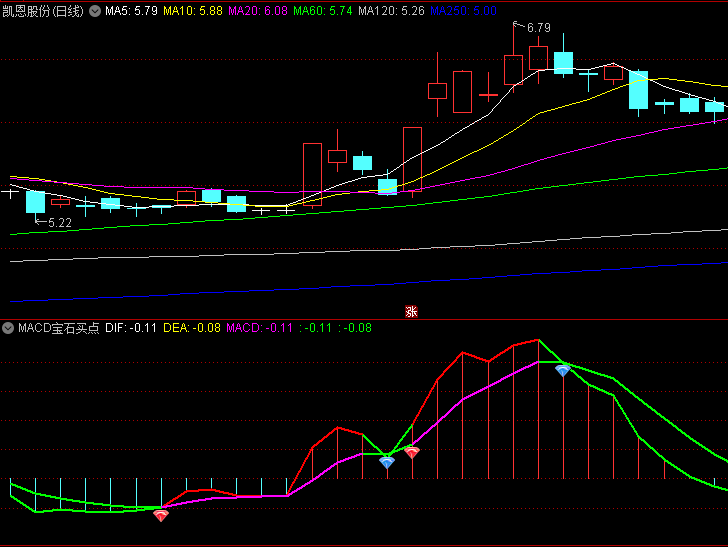Viewport: 728px width, 547px height.
Task: Select the yellow MA10 label
Action: click(x=194, y=11)
